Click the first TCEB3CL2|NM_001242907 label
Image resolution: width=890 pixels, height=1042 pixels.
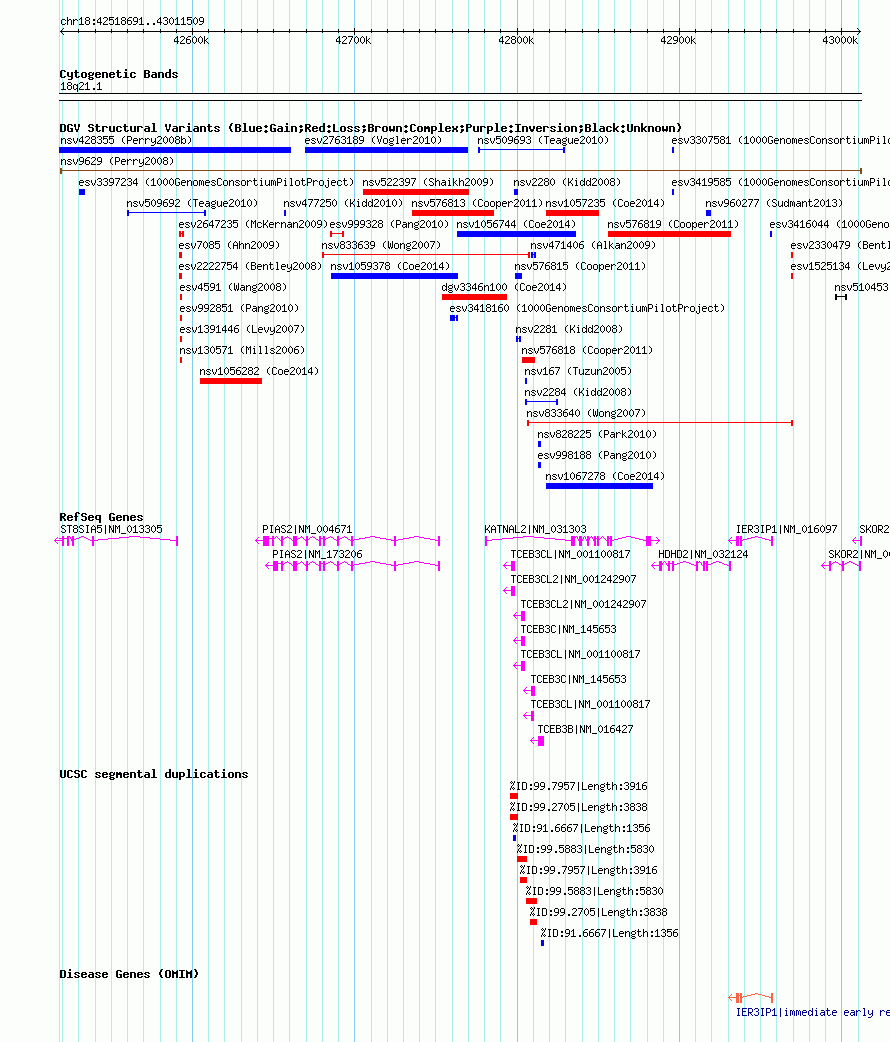click(573, 579)
